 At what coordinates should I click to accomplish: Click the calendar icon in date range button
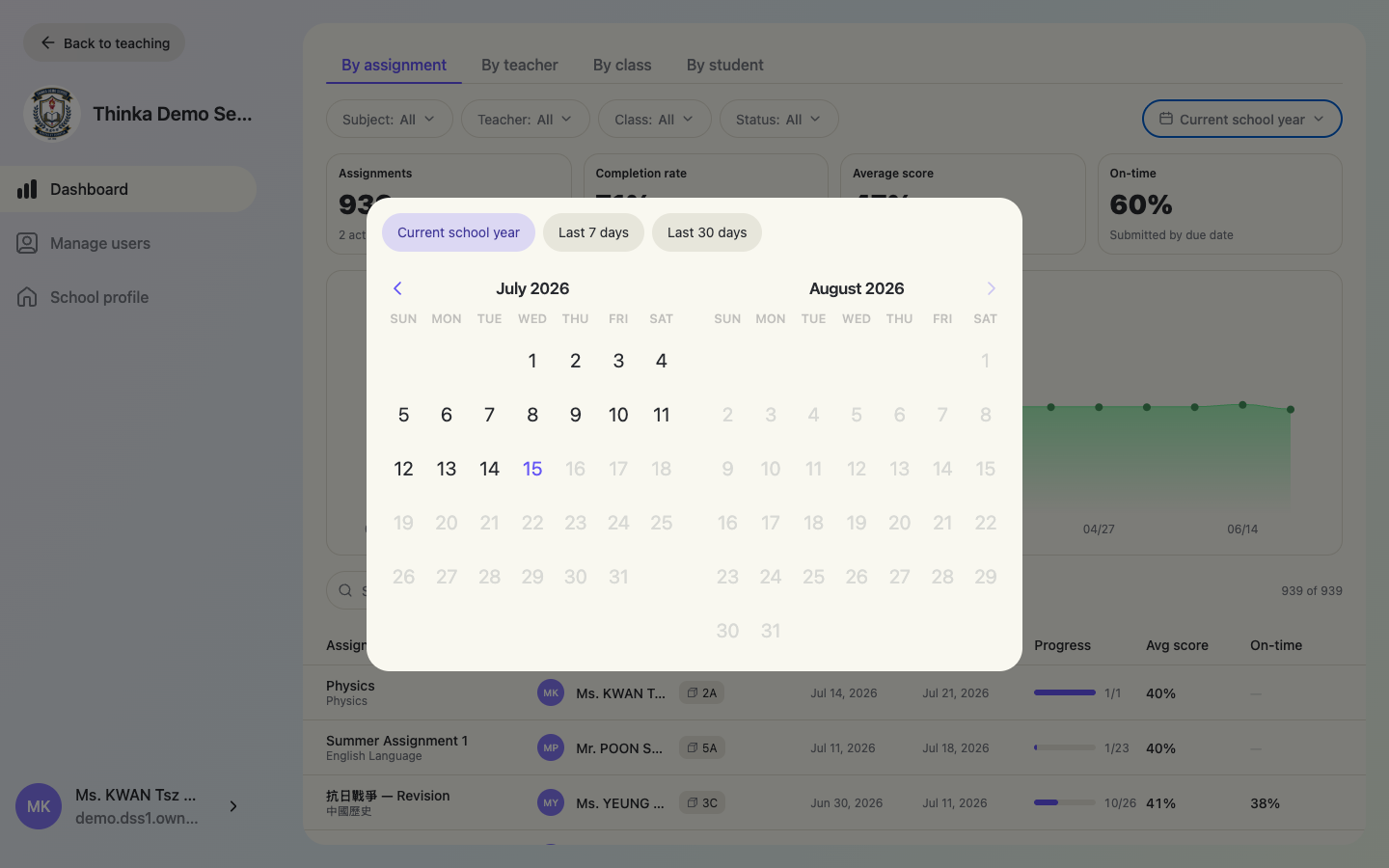pyautogui.click(x=1166, y=119)
